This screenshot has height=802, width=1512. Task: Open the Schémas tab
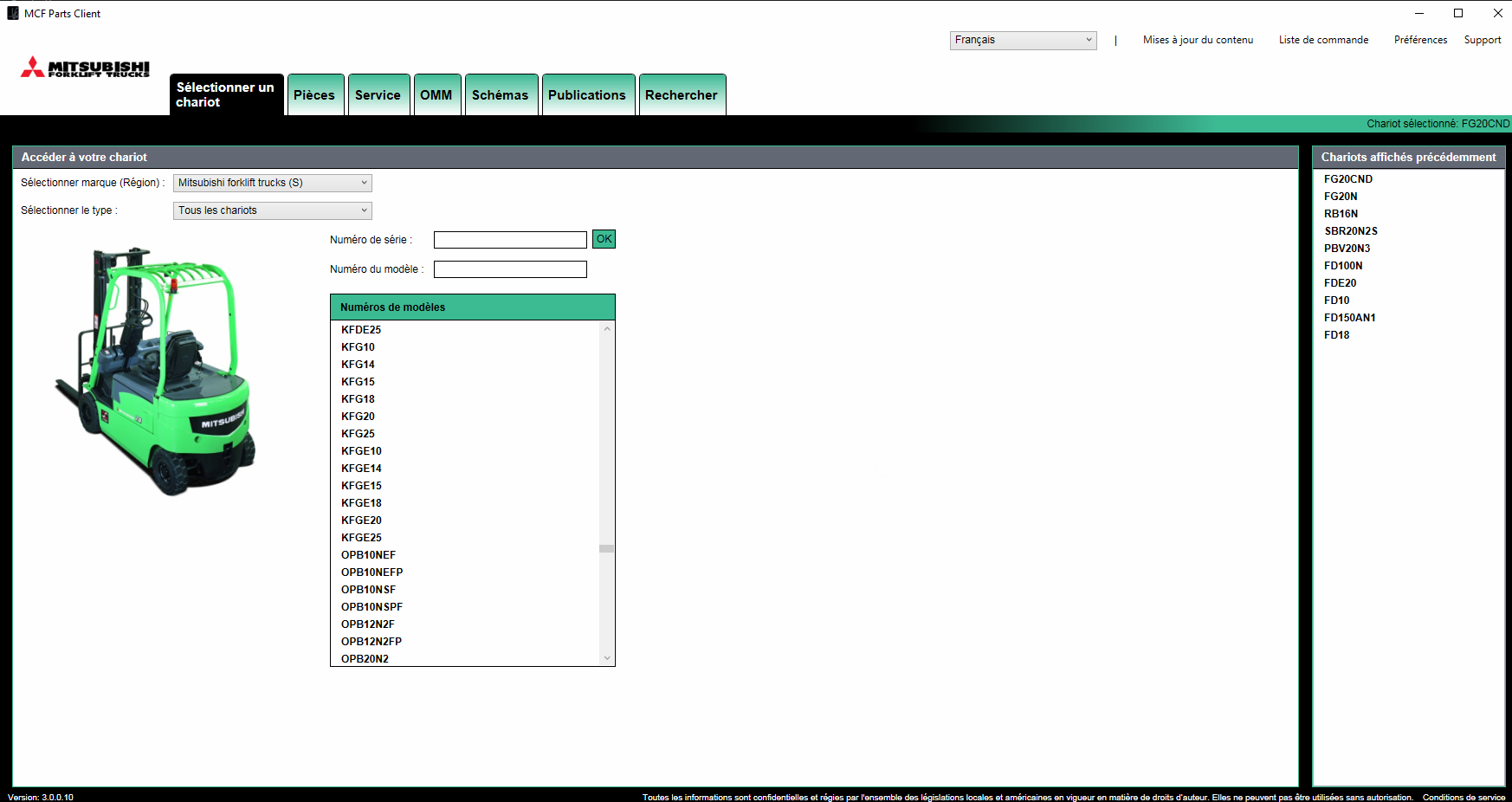tap(501, 95)
